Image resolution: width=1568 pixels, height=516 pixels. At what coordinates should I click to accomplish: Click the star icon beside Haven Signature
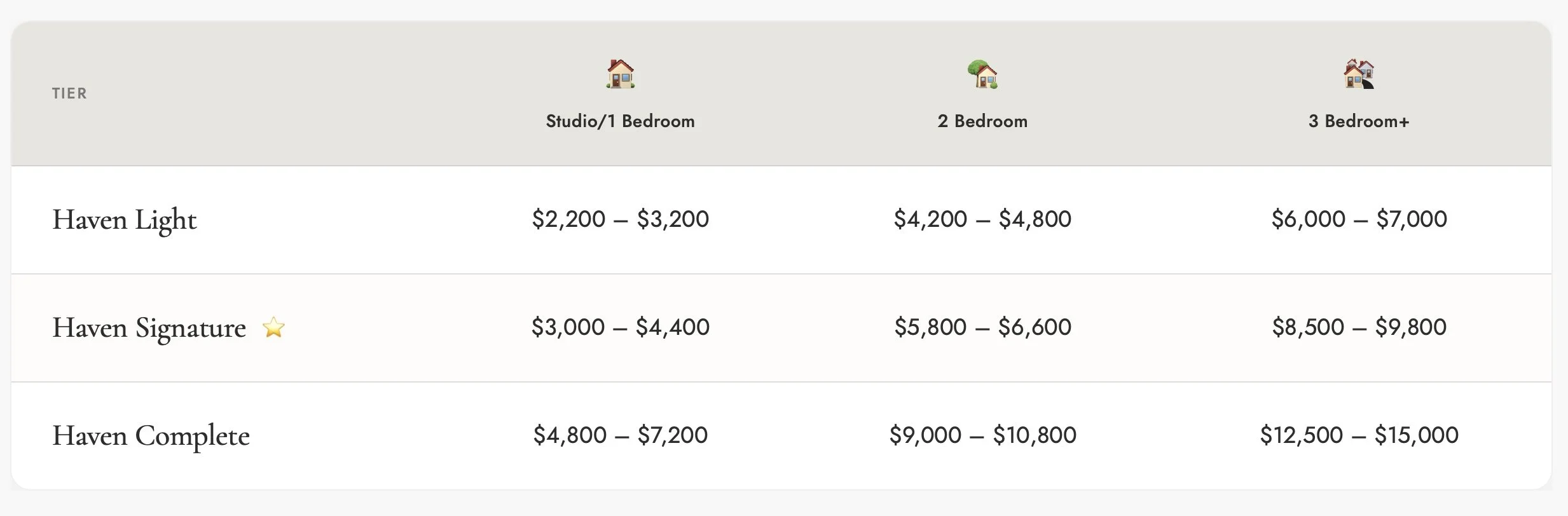pos(273,328)
